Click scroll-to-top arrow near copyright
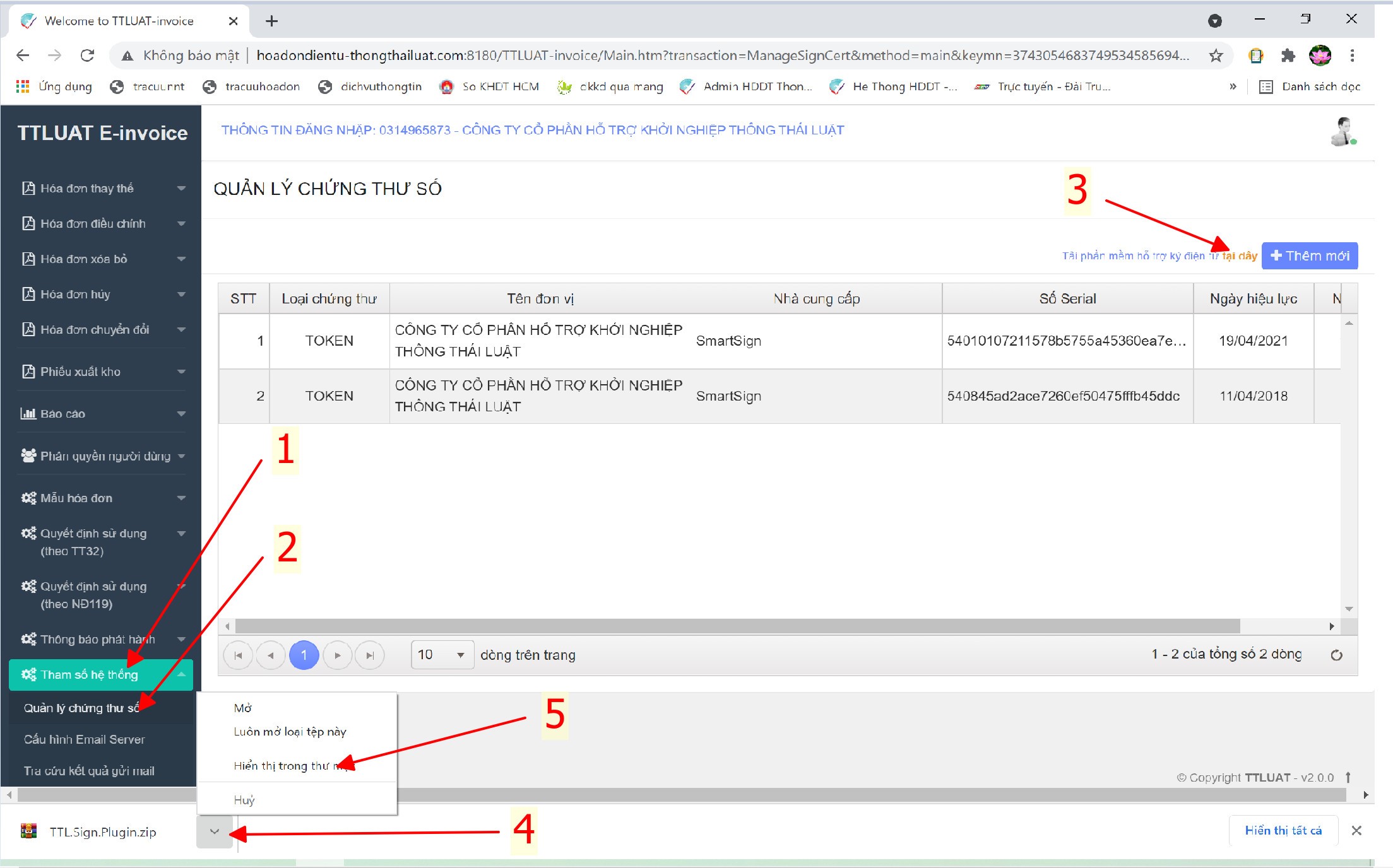Viewport: 1393px width, 868px height. coord(1348,777)
